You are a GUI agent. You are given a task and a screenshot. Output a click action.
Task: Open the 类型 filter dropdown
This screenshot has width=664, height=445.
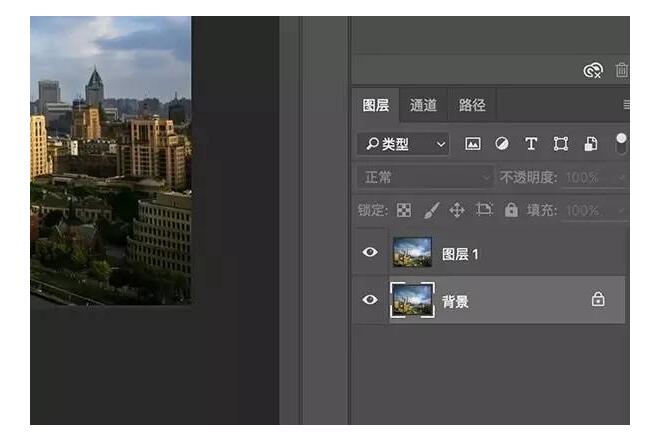click(x=403, y=144)
